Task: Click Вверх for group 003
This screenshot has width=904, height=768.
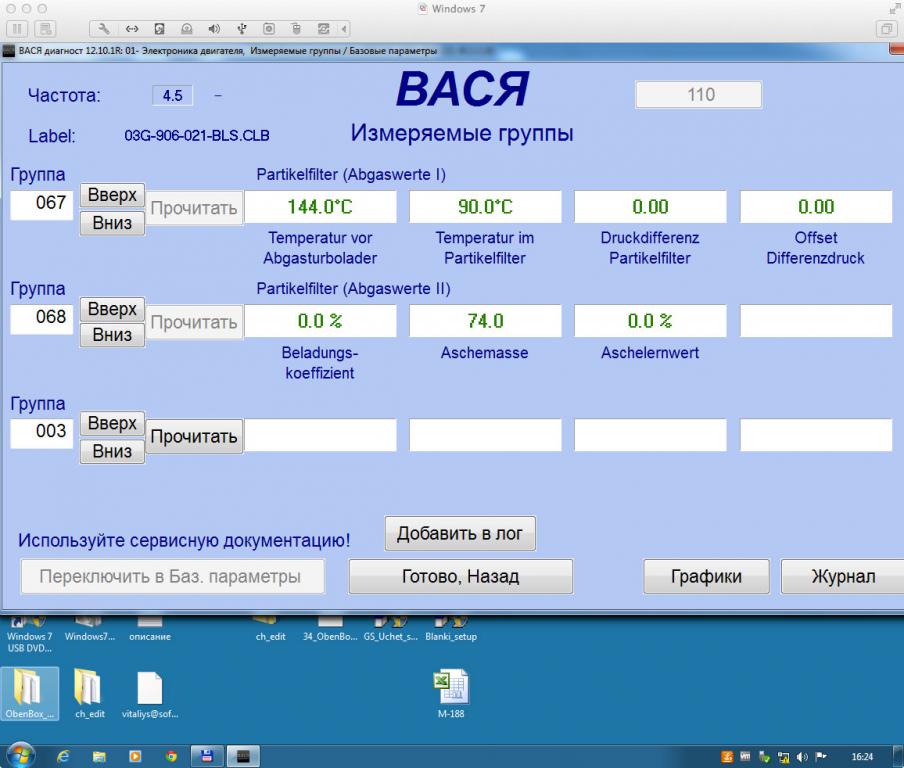Action: click(112, 423)
